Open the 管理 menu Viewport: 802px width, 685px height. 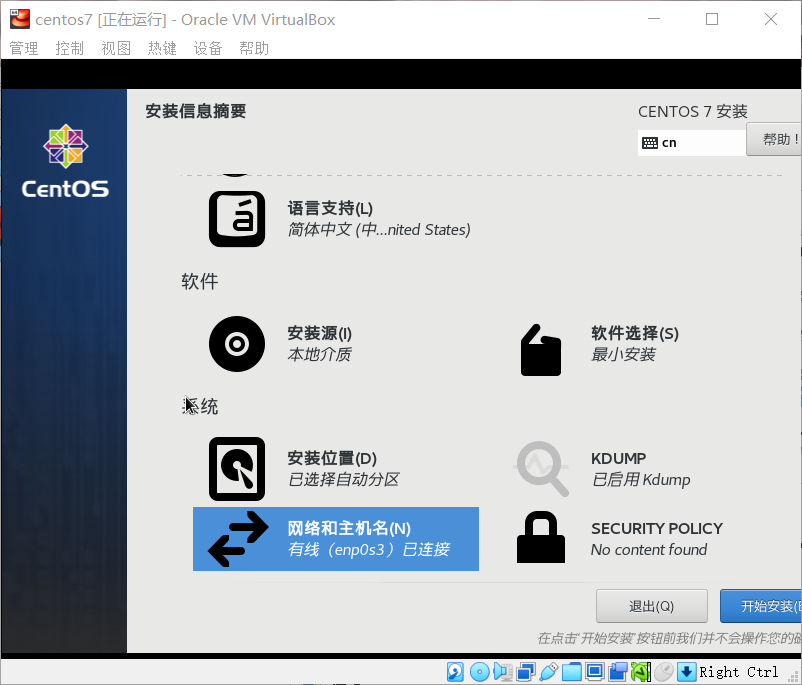coord(24,48)
